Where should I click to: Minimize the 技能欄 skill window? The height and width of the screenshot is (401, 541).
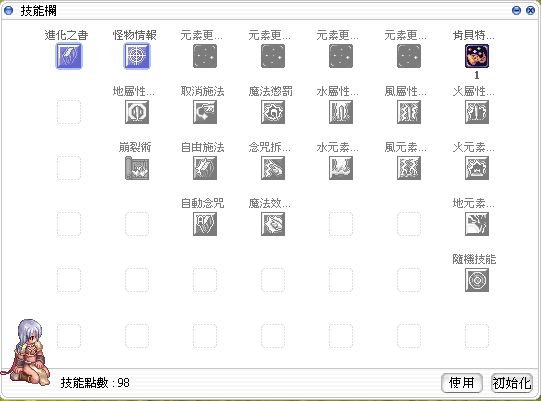pyautogui.click(x=517, y=10)
